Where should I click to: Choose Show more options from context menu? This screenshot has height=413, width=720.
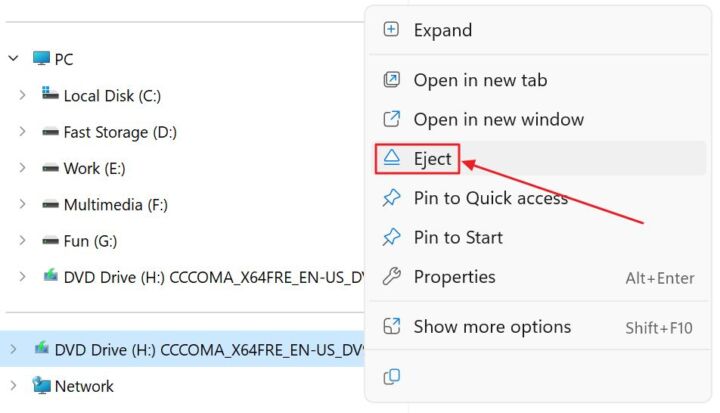(492, 327)
